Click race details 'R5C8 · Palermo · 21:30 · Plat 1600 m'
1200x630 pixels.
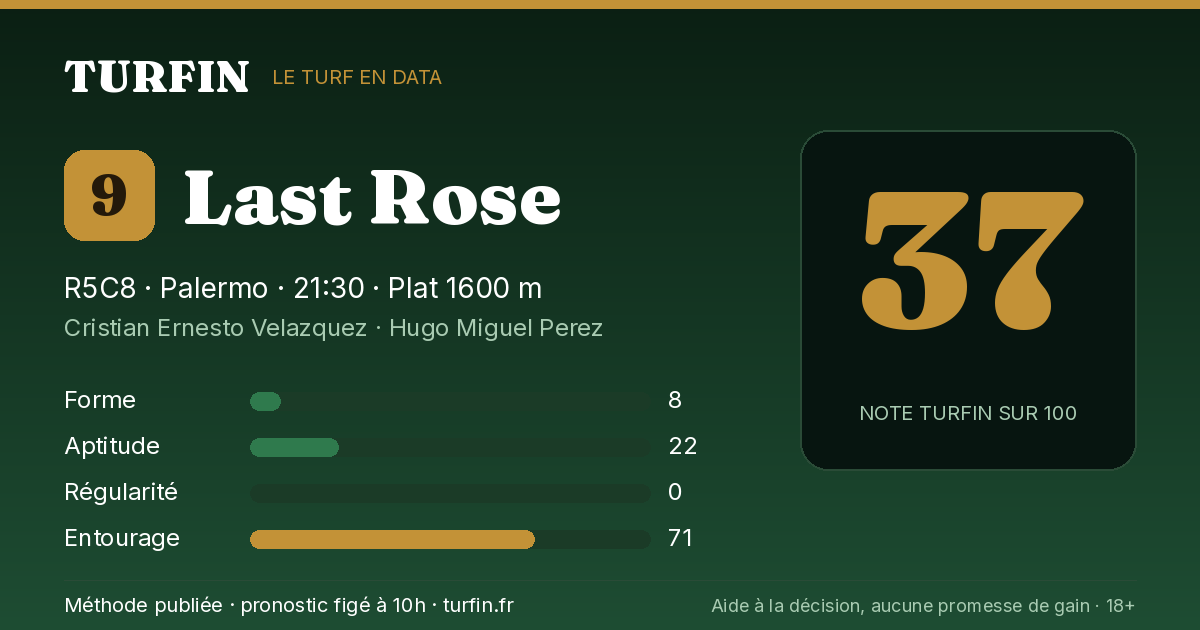(303, 288)
